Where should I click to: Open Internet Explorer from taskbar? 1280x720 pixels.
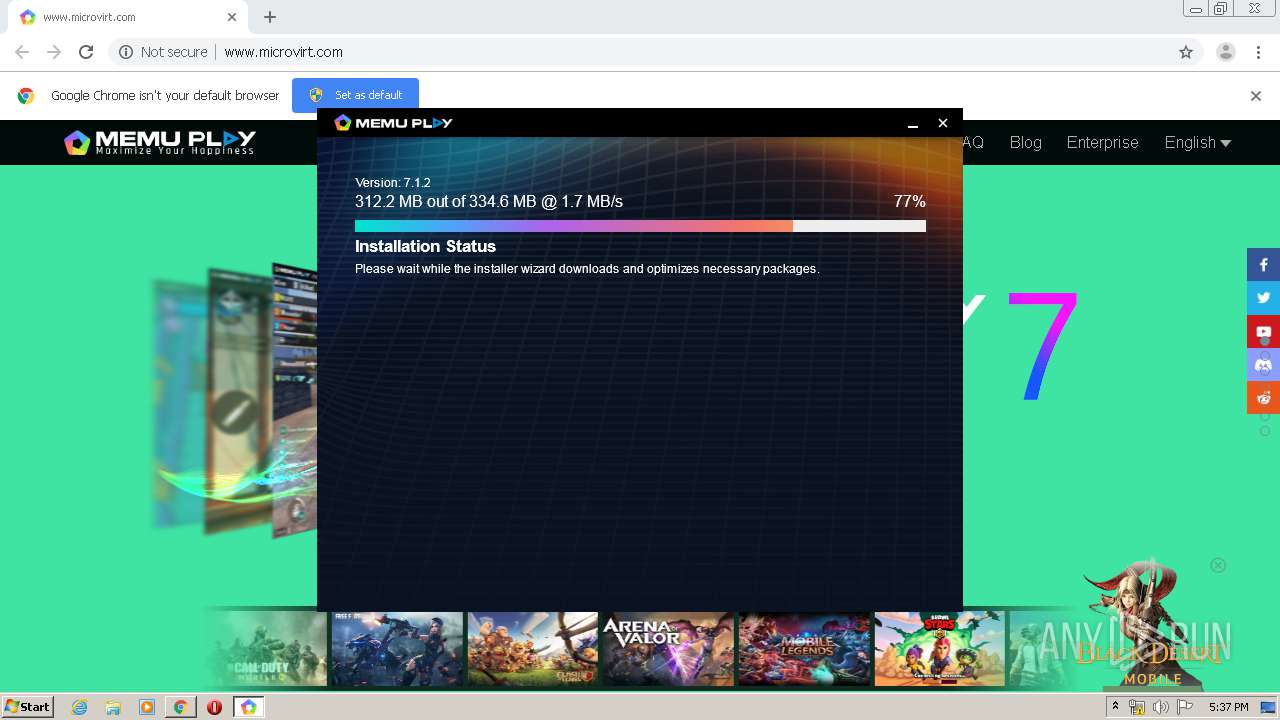point(80,707)
